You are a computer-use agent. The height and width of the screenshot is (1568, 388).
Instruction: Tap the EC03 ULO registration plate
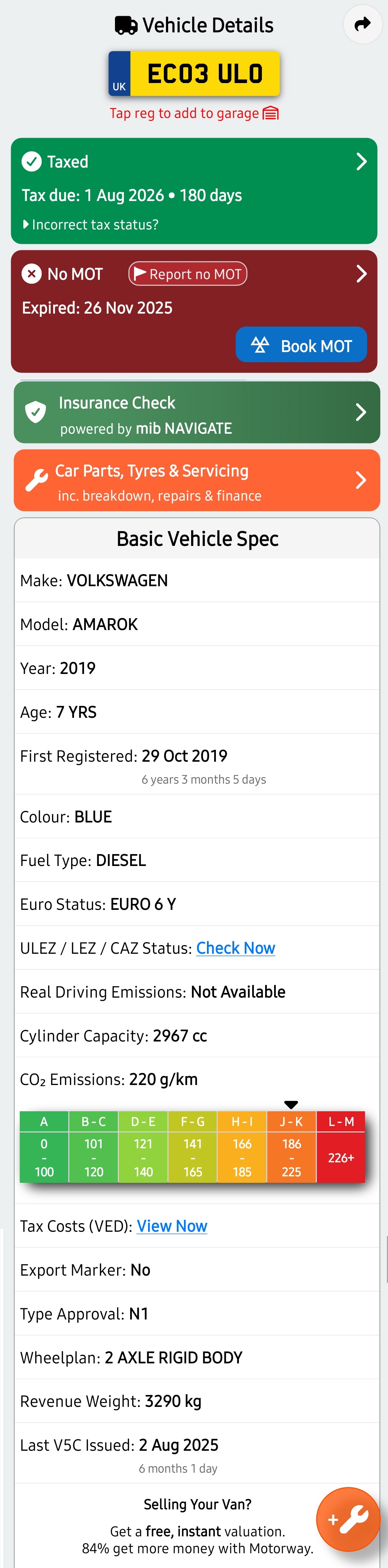pyautogui.click(x=194, y=74)
